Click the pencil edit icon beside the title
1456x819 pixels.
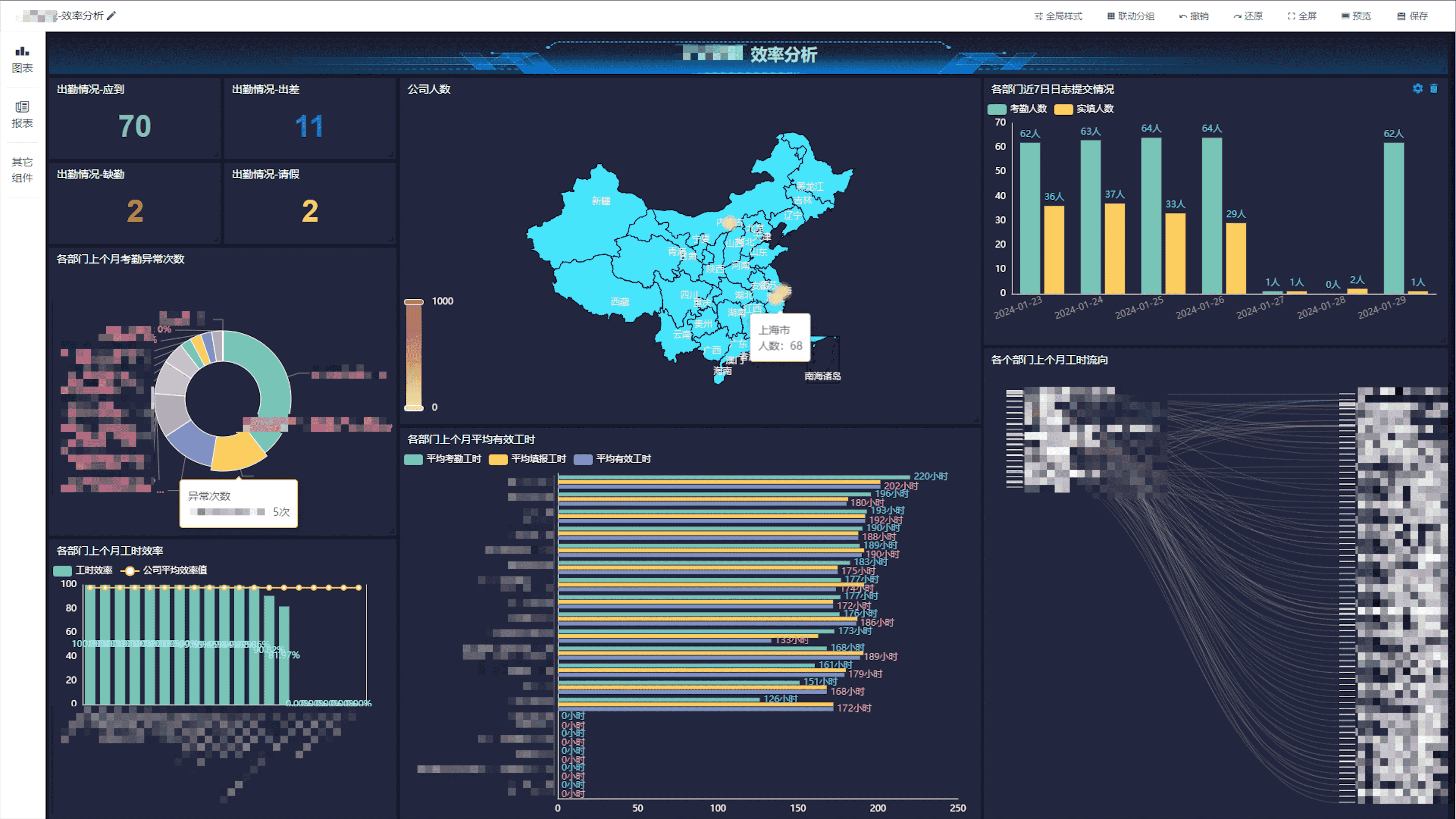click(111, 16)
